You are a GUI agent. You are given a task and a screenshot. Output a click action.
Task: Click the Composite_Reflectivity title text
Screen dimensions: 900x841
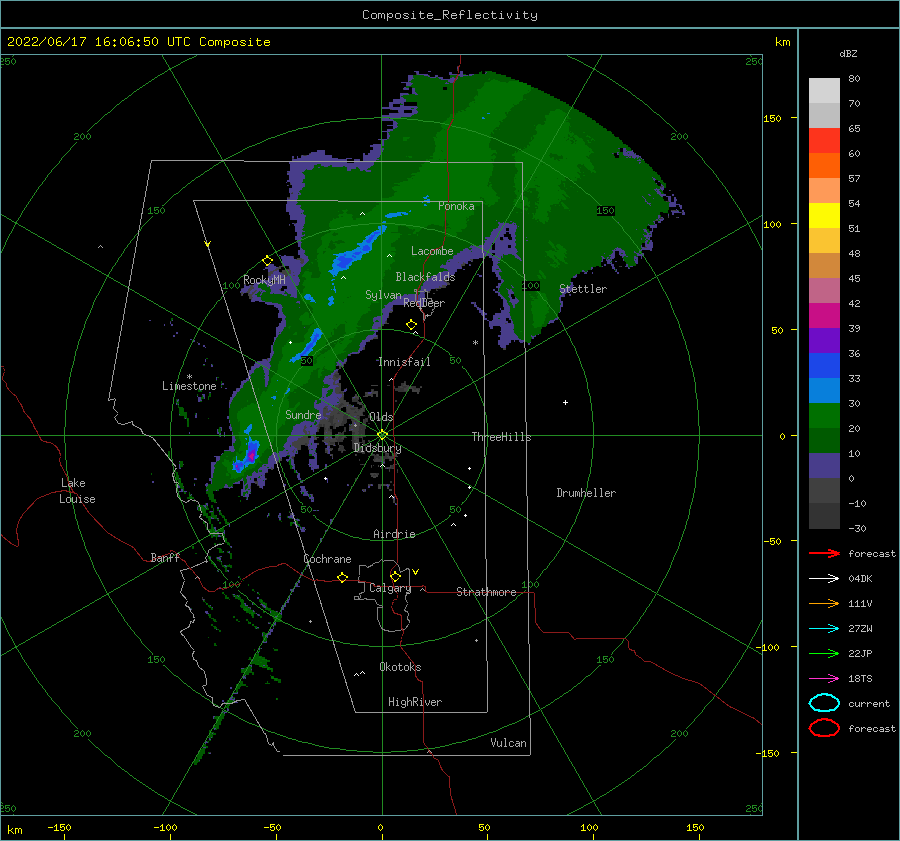[450, 15]
